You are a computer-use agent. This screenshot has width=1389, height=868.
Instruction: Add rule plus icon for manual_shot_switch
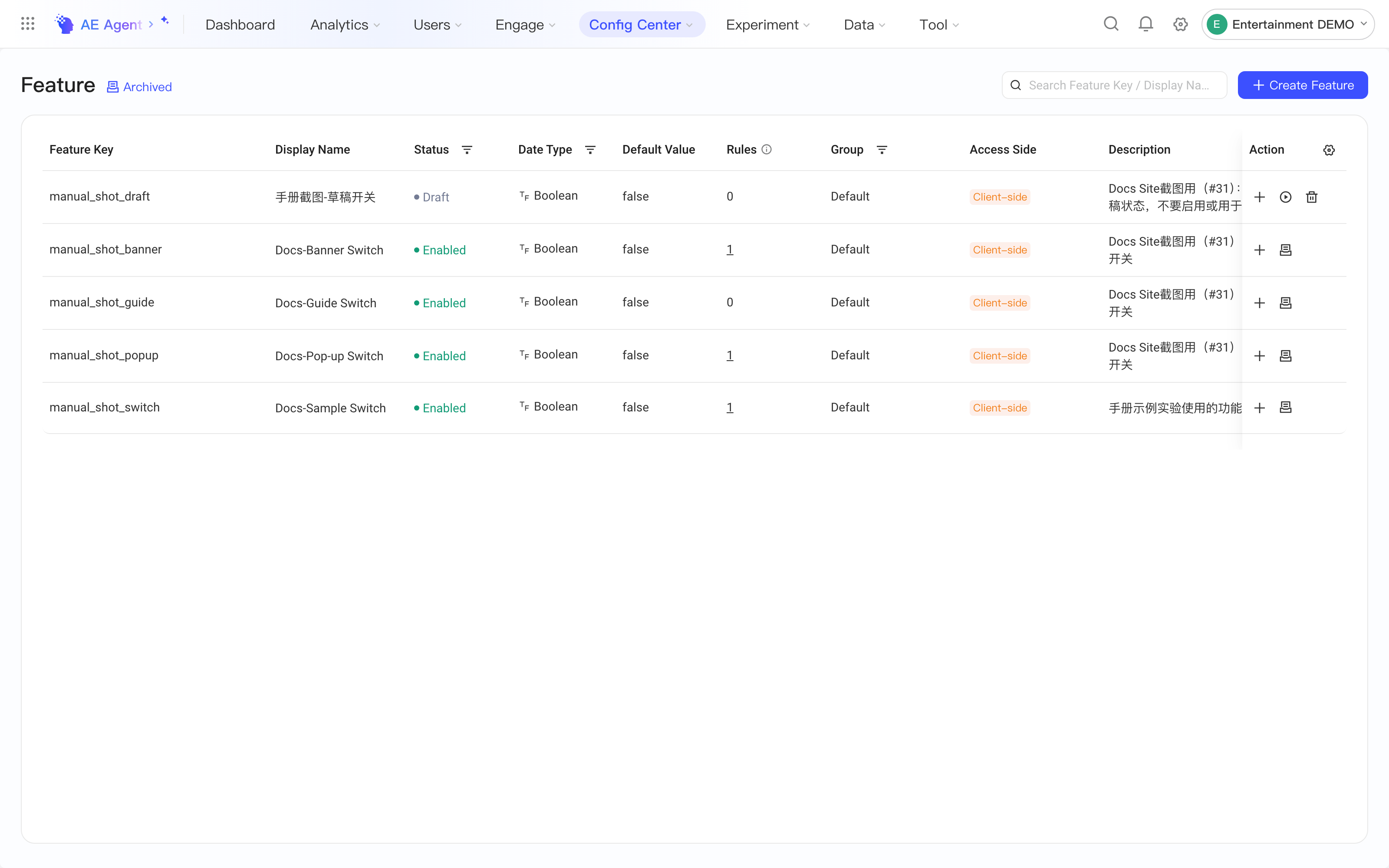coord(1259,408)
